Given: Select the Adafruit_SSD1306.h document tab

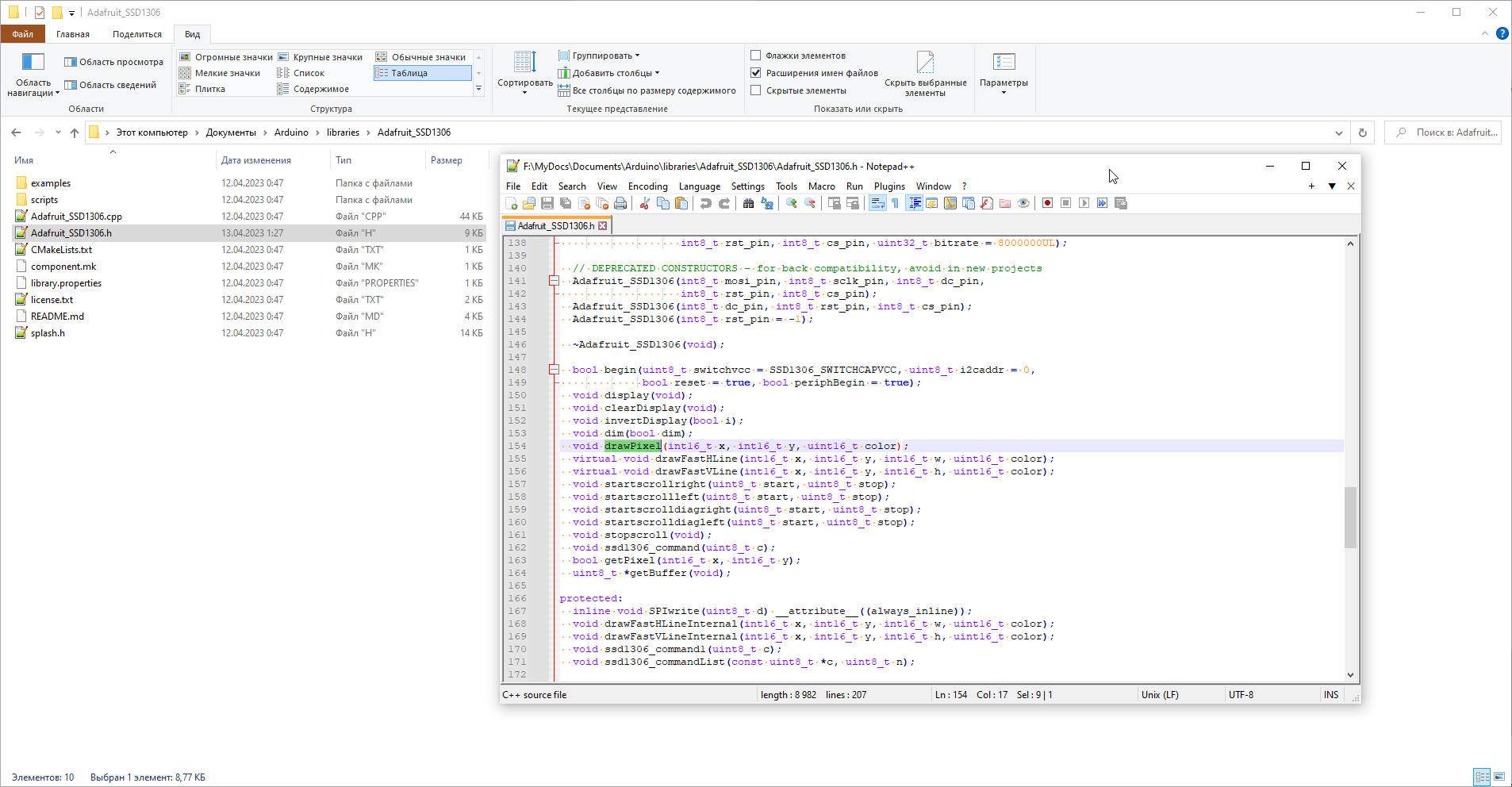Looking at the screenshot, I should pos(555,226).
